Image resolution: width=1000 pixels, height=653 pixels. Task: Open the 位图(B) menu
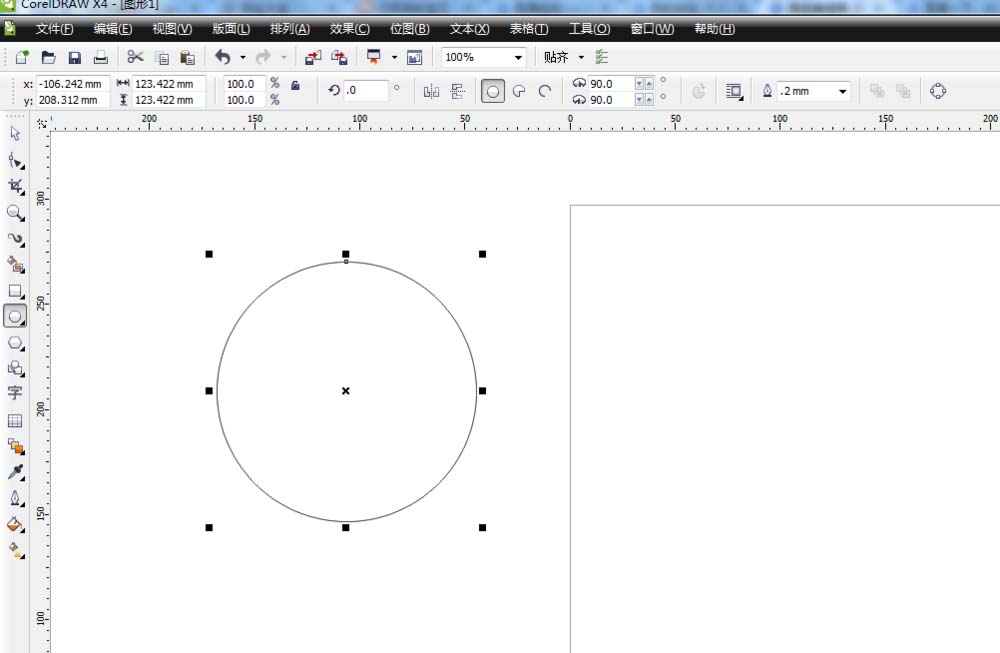point(409,29)
